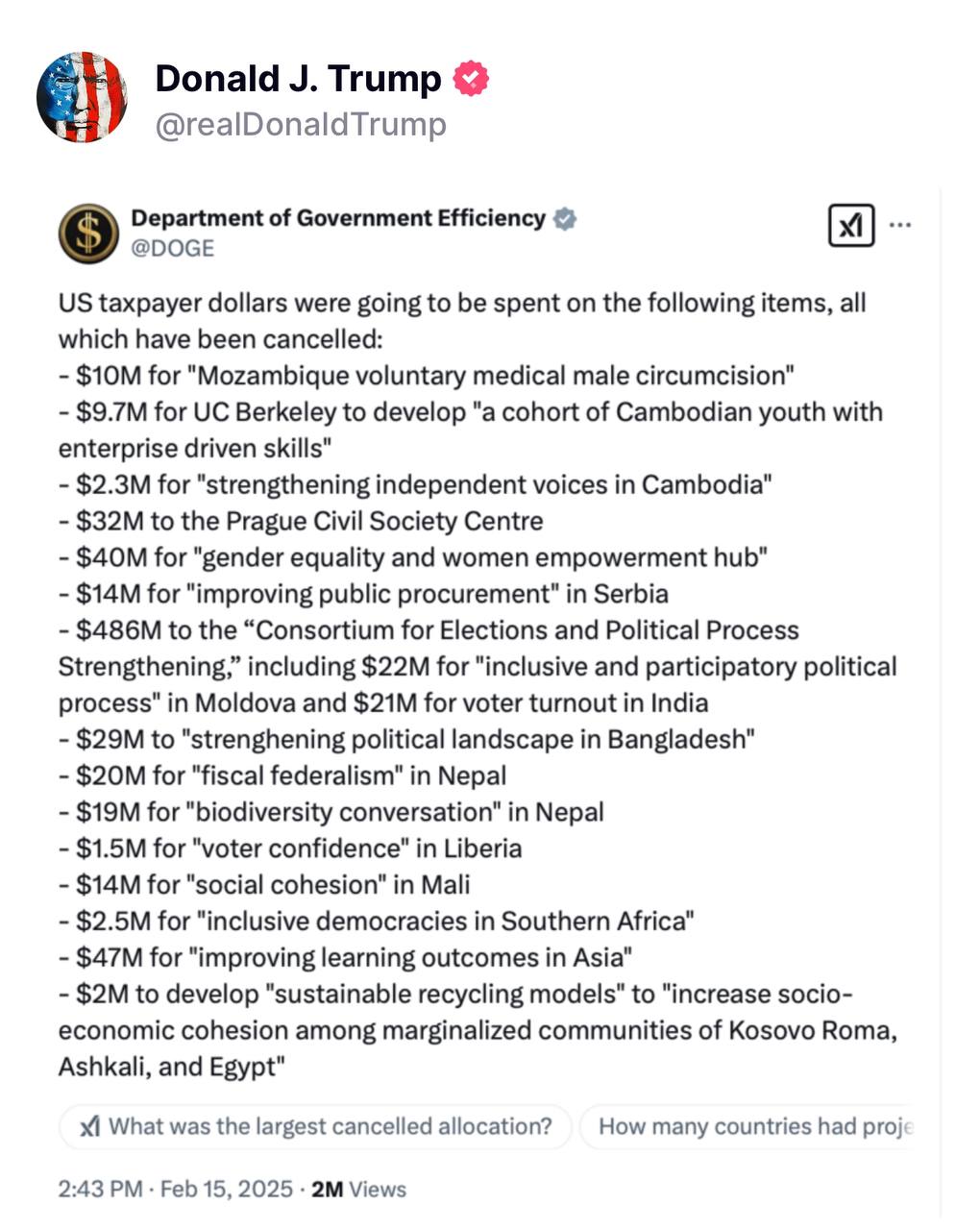Open Donald J. Trump's flag profile avatar
980x1230 pixels.
82,97
